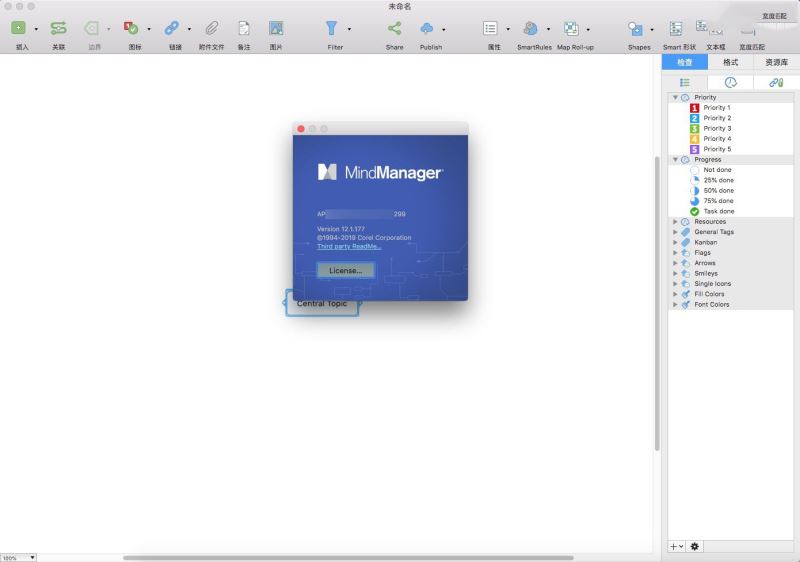
Task: Switch to the 资源库 library tab
Action: [777, 62]
